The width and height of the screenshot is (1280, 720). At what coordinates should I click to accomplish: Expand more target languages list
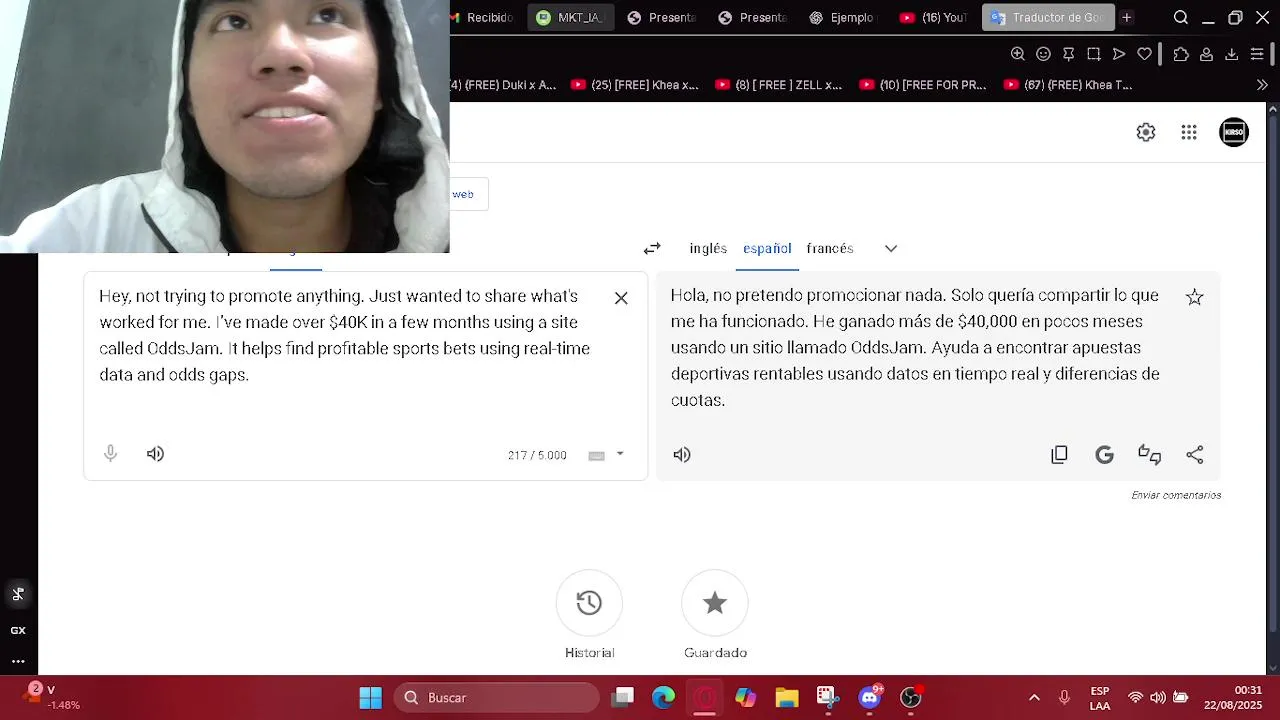tap(891, 248)
